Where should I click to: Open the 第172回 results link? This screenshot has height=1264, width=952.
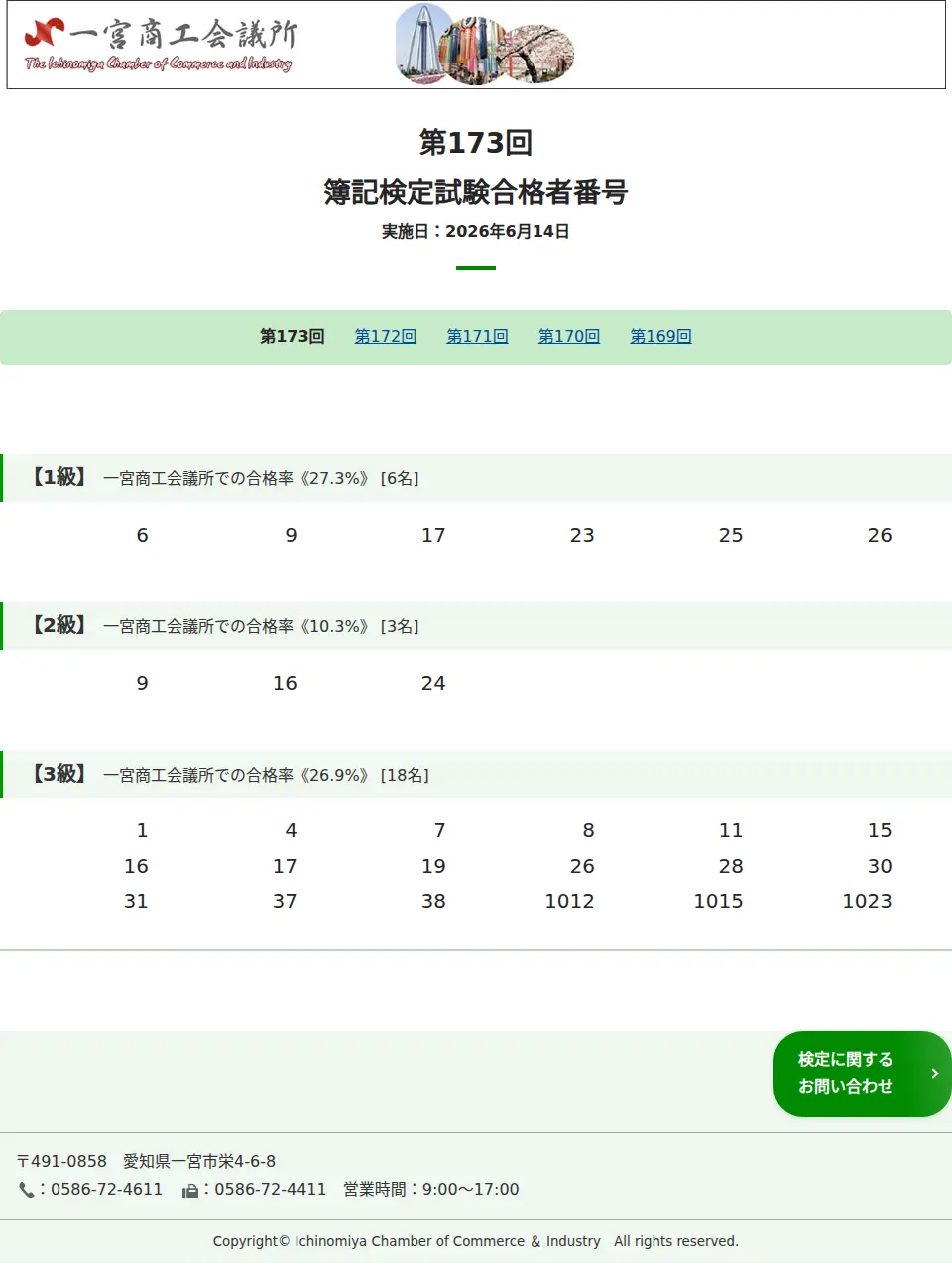[386, 336]
